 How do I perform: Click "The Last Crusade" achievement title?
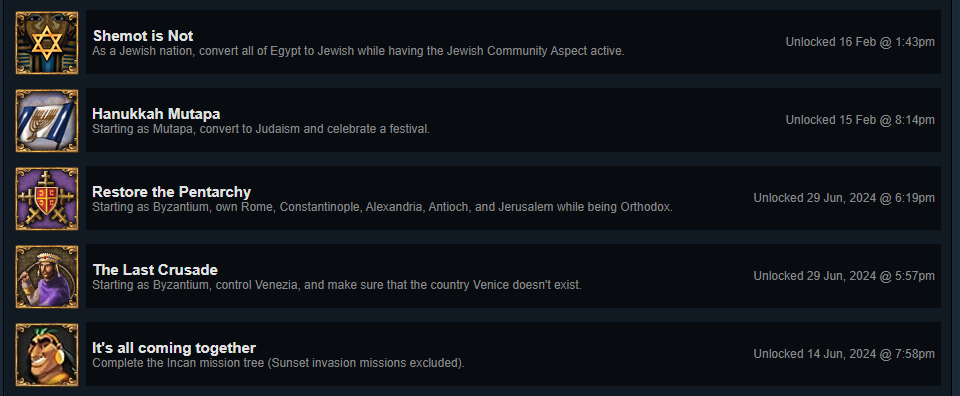[155, 270]
